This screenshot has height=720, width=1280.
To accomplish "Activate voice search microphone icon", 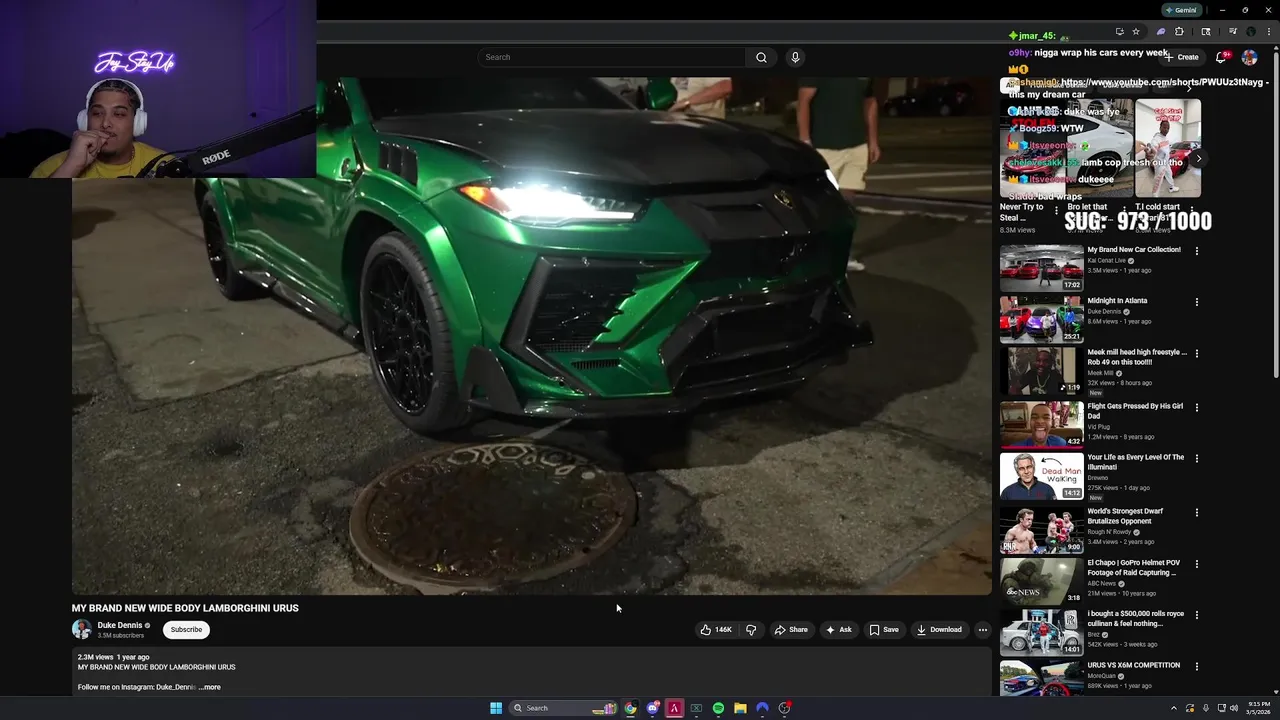I will pos(795,57).
